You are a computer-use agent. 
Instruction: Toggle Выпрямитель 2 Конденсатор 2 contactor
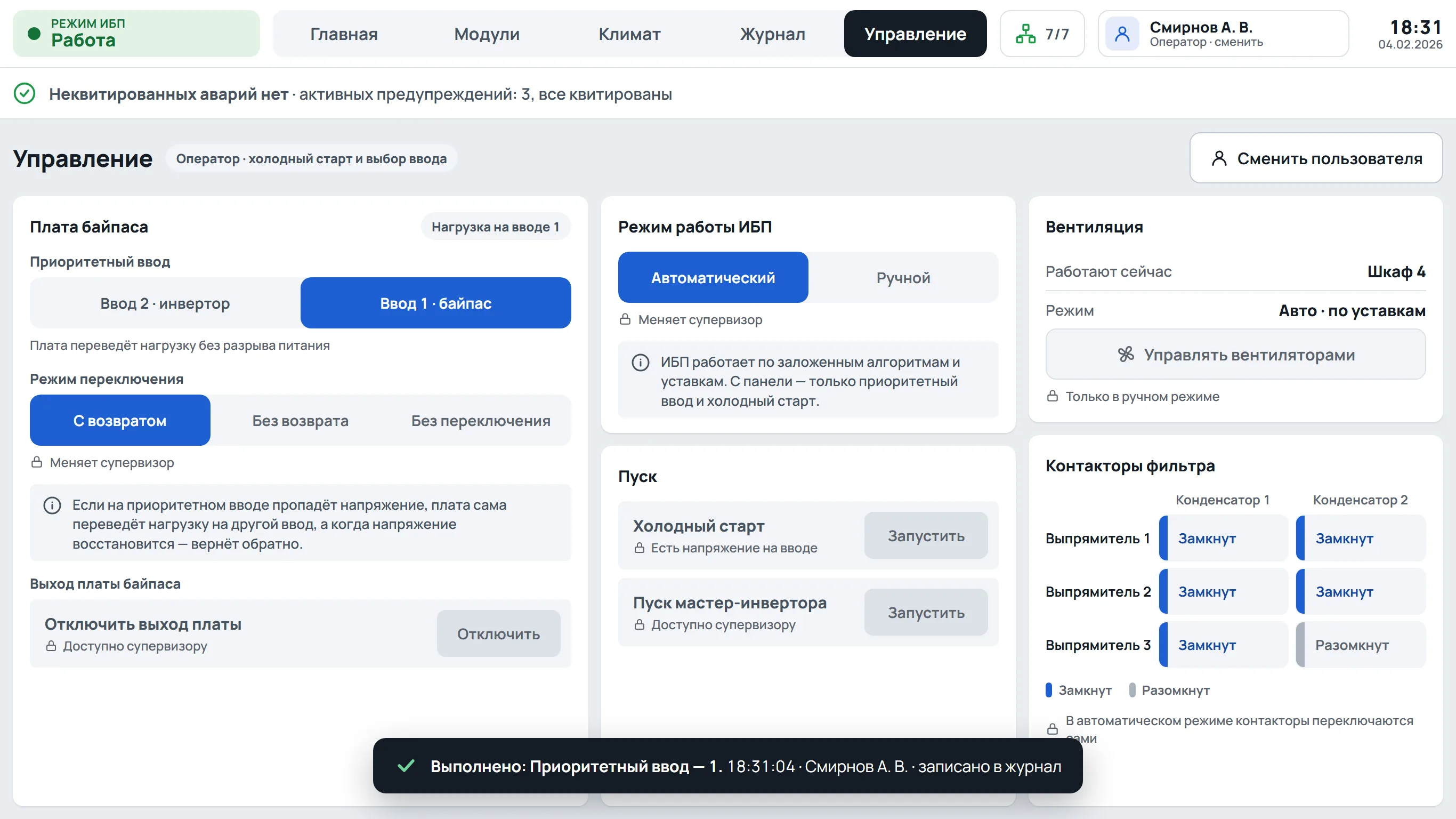(1361, 591)
